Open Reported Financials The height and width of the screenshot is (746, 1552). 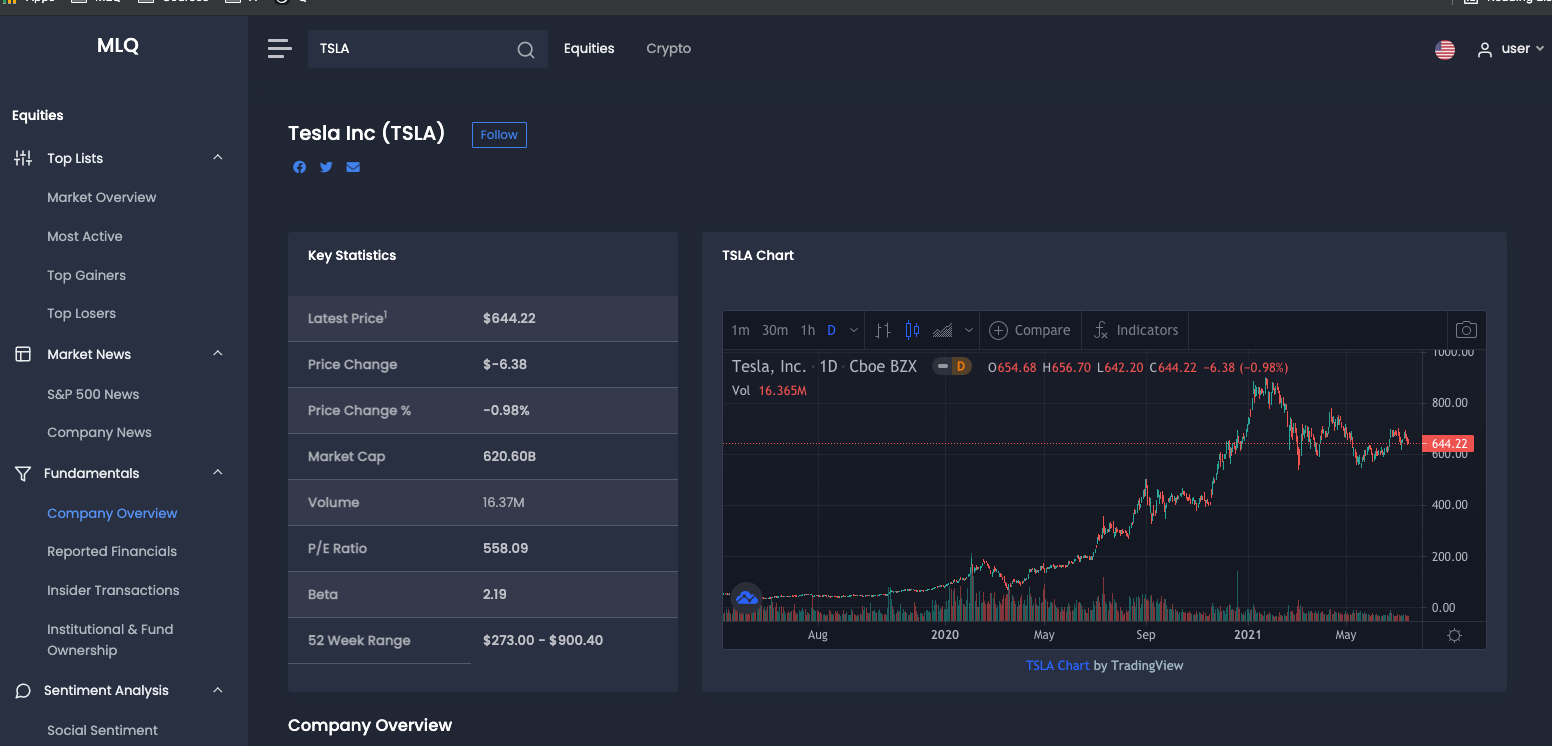tap(112, 551)
